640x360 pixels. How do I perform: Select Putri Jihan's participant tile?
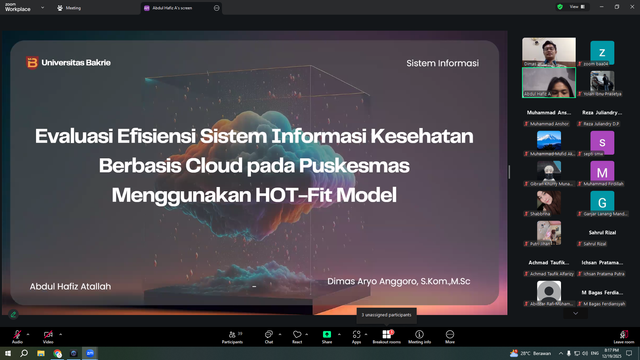(549, 233)
